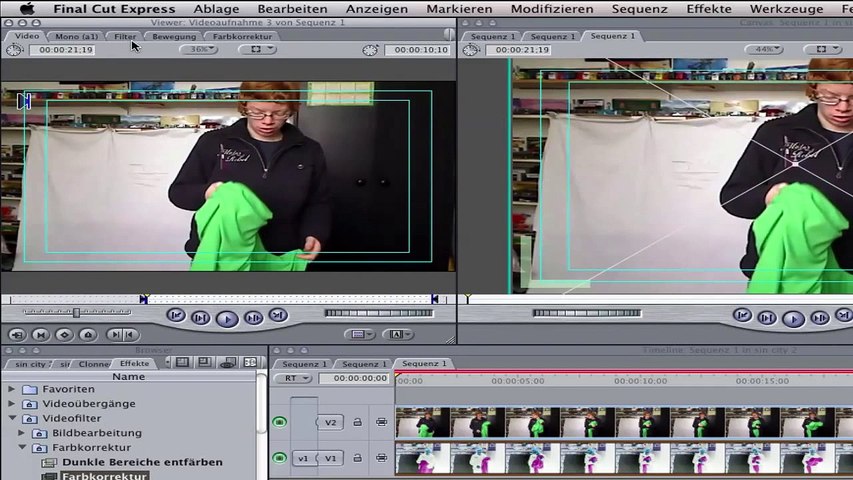The width and height of the screenshot is (853, 480).
Task: Click the mark clip button in Viewer
Action: click(41, 335)
